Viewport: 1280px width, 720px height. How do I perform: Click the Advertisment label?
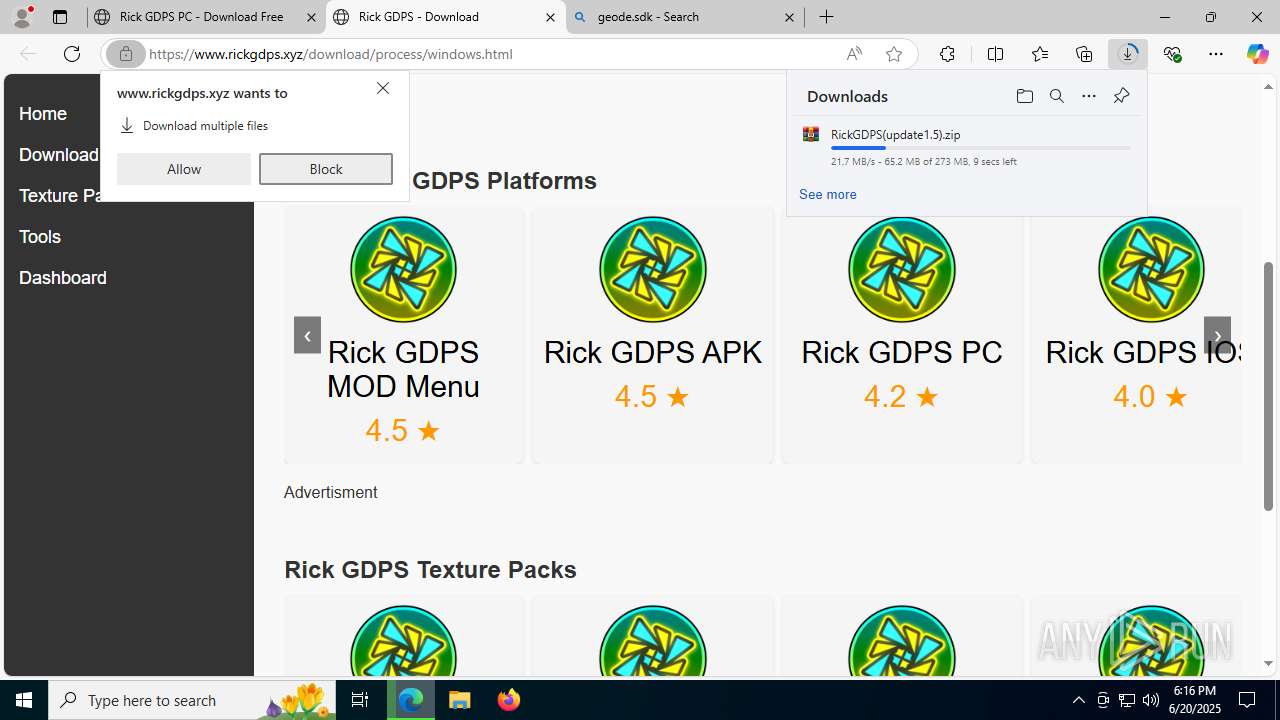point(330,492)
